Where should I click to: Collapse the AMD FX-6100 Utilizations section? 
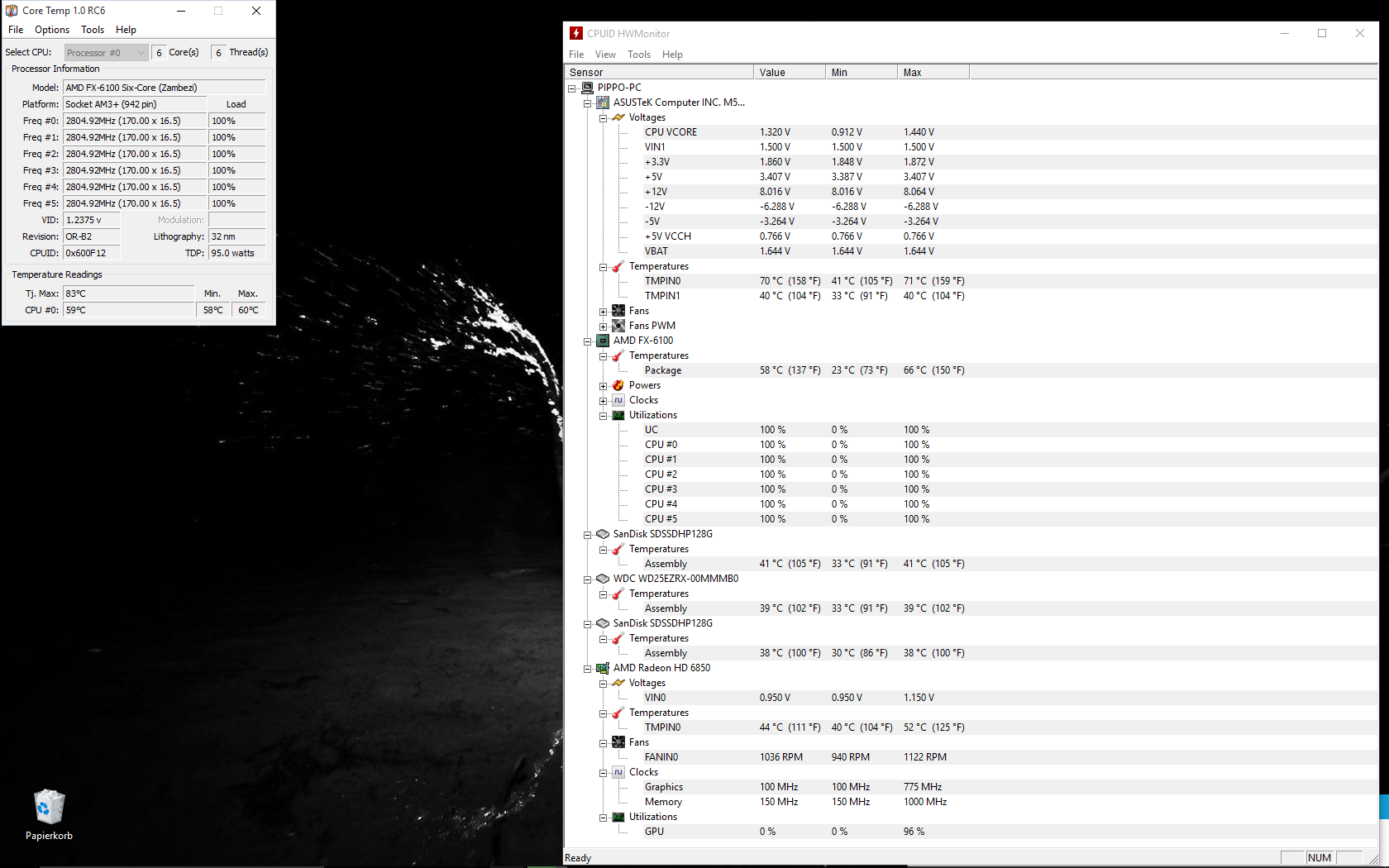coord(604,416)
